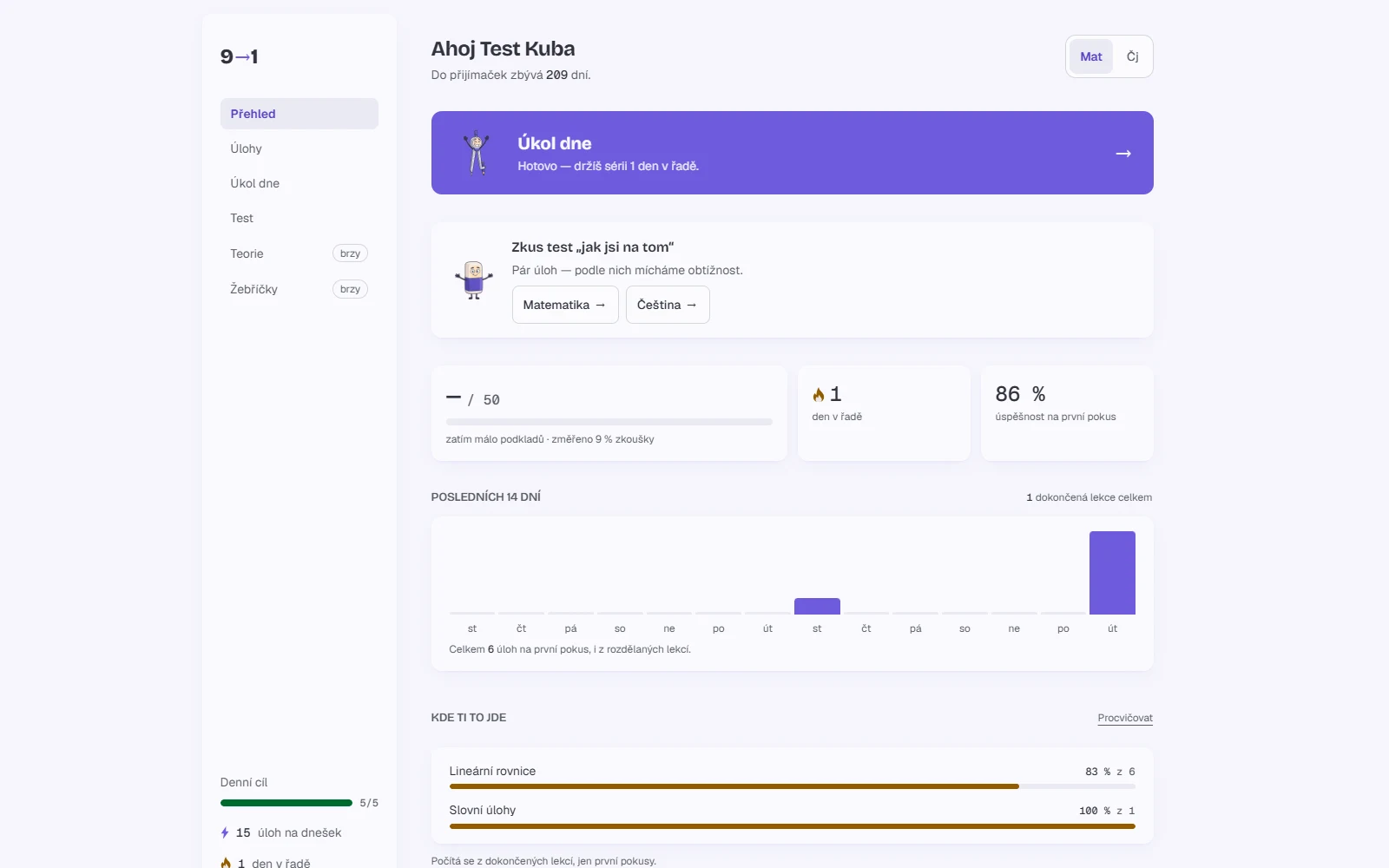Viewport: 1389px width, 868px height.
Task: Start the Matematika placement test
Action: tap(565, 305)
